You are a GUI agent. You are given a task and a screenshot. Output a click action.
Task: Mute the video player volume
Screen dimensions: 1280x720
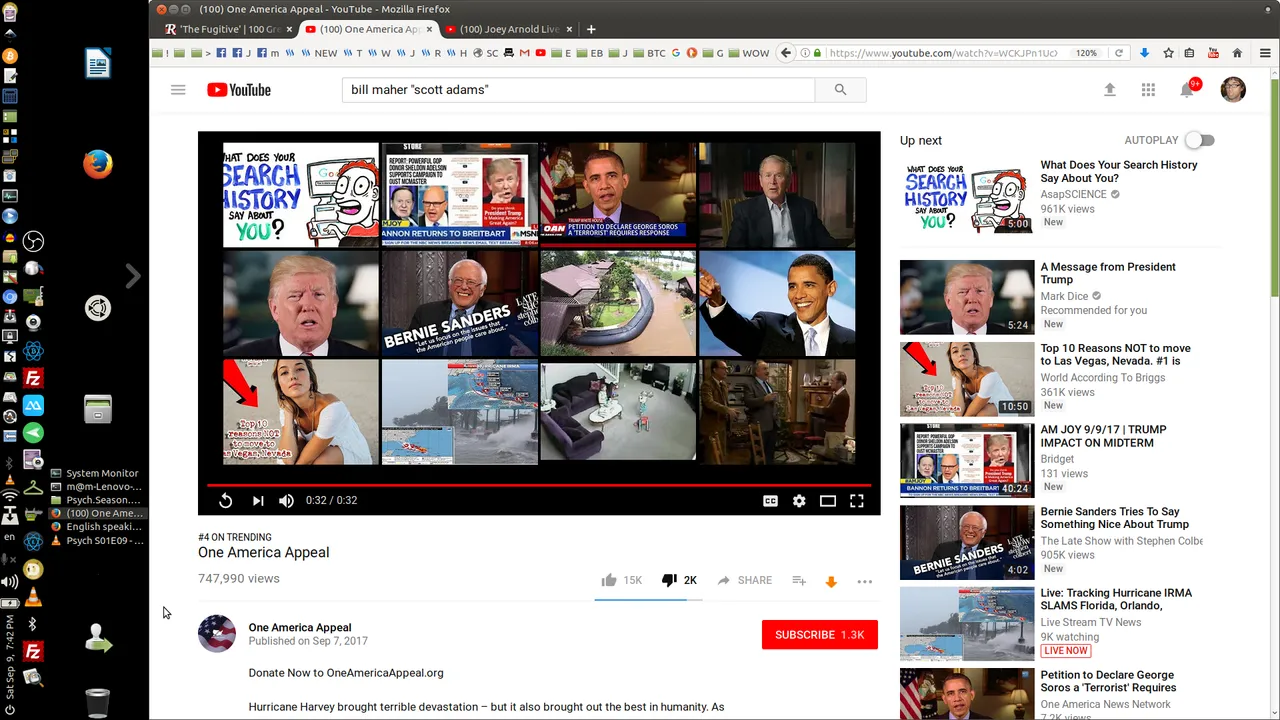click(286, 501)
